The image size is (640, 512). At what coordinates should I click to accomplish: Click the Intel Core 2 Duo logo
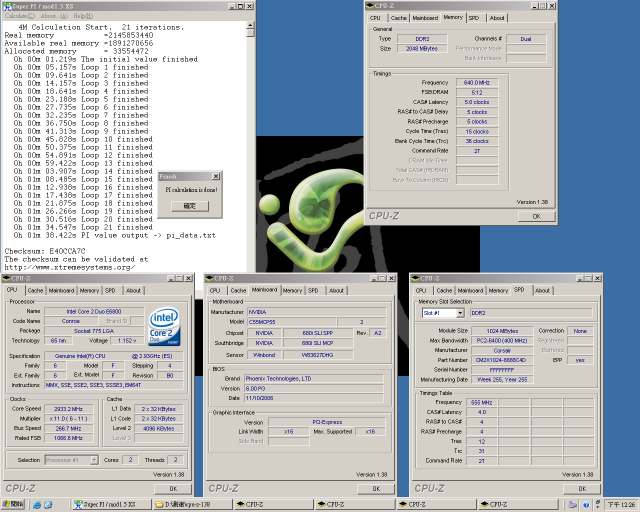tap(164, 327)
